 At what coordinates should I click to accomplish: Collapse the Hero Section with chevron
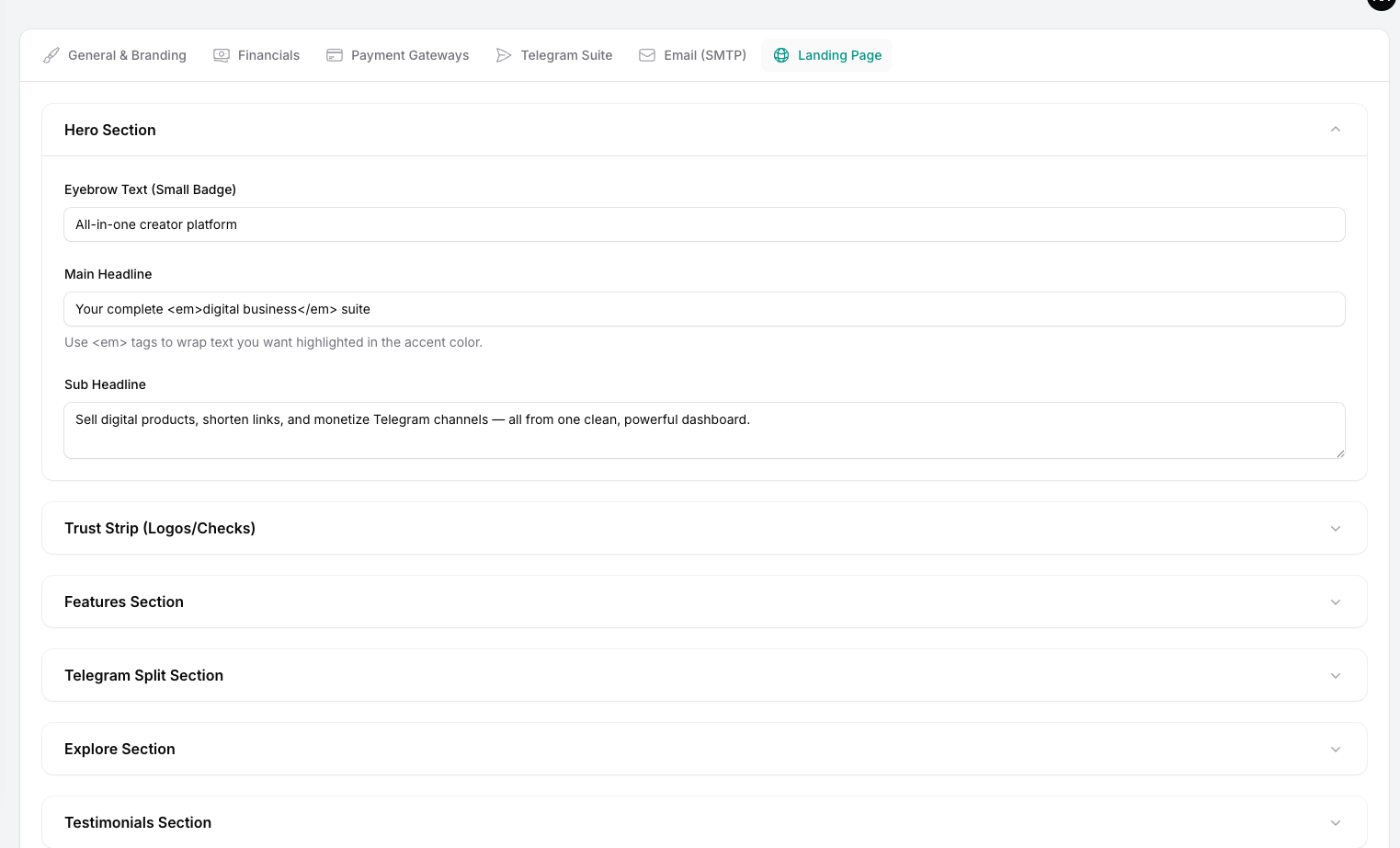tap(1336, 130)
